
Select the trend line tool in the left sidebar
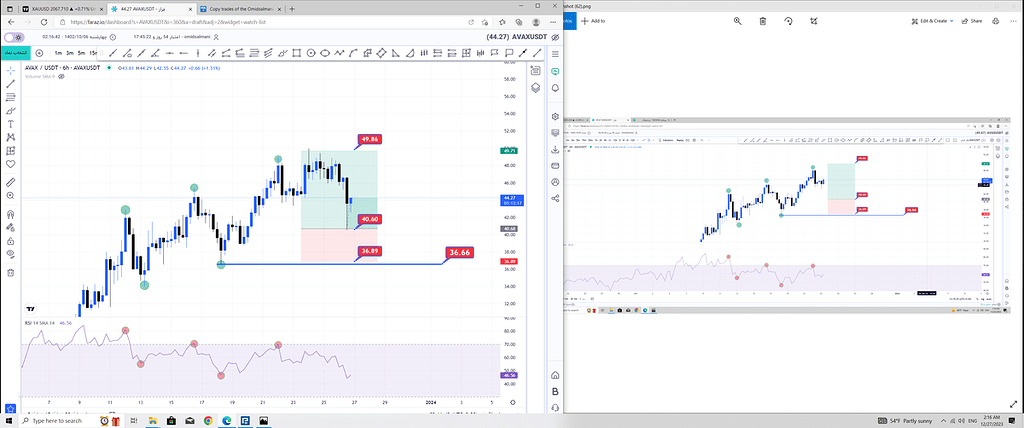coord(10,84)
